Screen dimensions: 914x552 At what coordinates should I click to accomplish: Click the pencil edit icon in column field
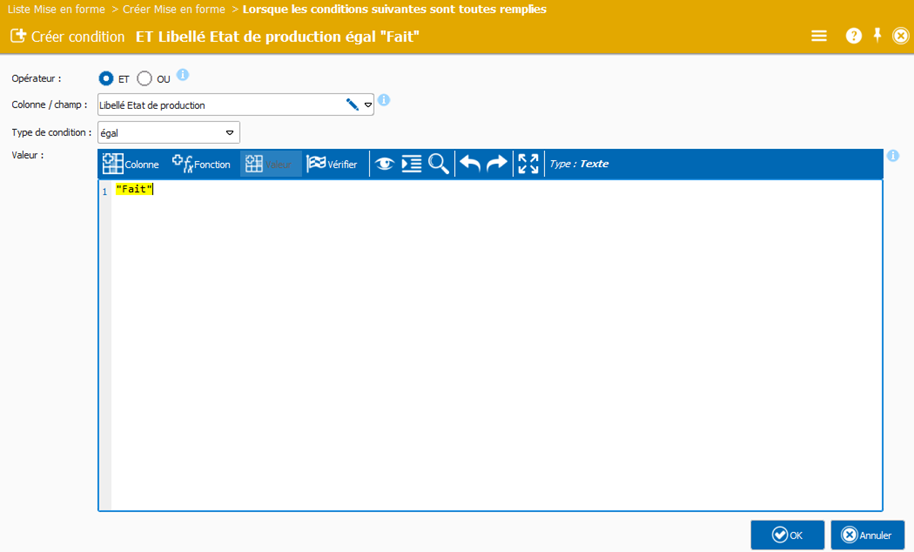[x=352, y=104]
